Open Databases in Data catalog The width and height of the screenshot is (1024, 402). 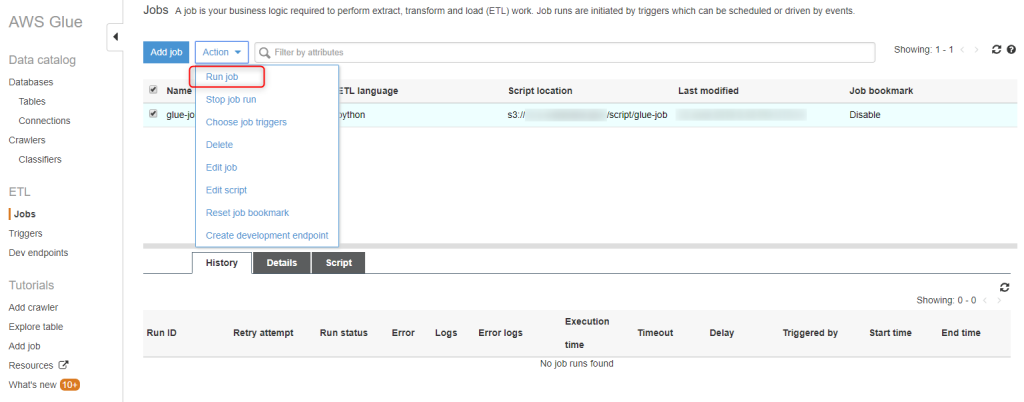click(31, 82)
